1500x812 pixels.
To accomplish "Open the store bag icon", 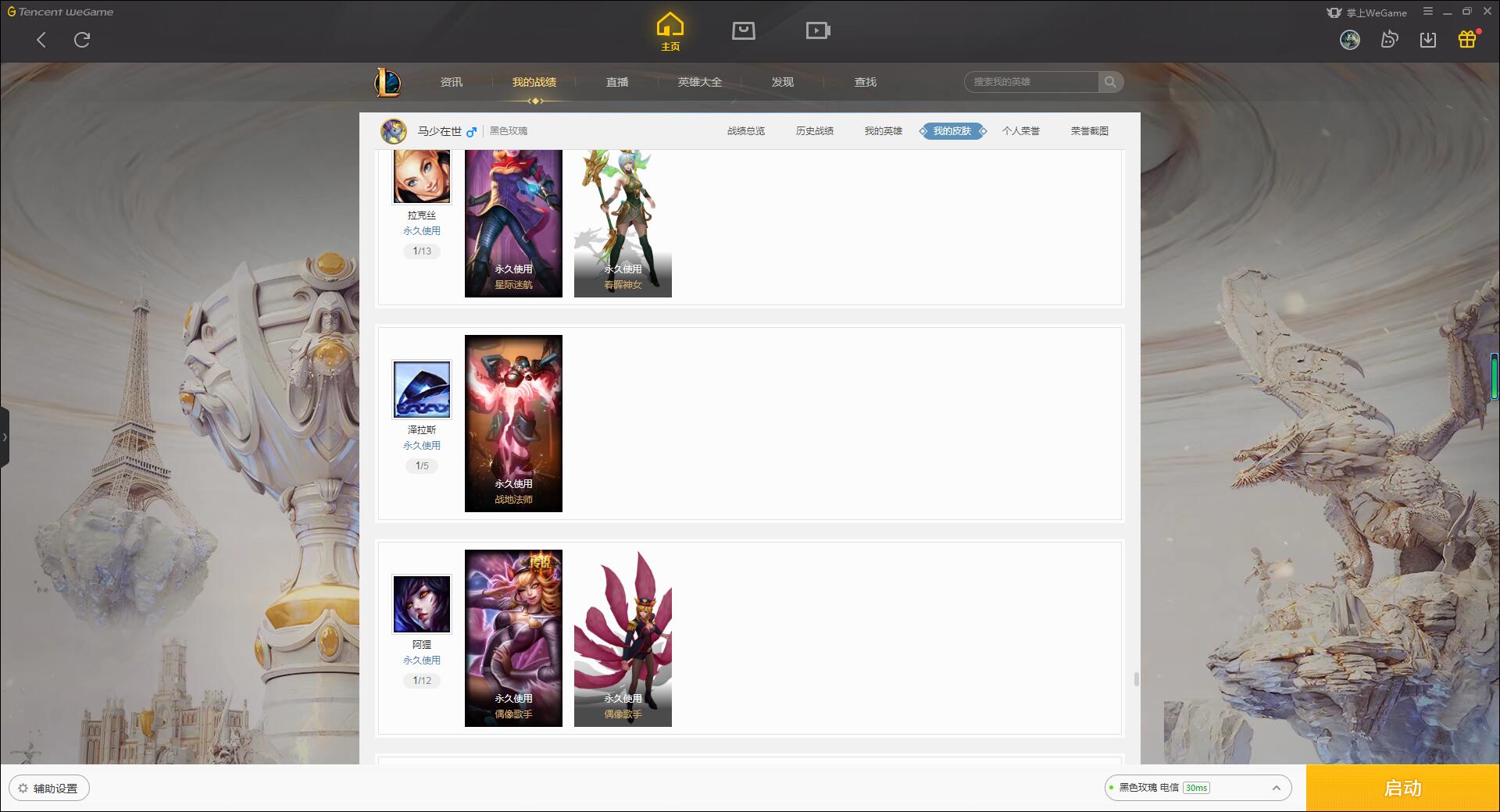I will pos(743,30).
